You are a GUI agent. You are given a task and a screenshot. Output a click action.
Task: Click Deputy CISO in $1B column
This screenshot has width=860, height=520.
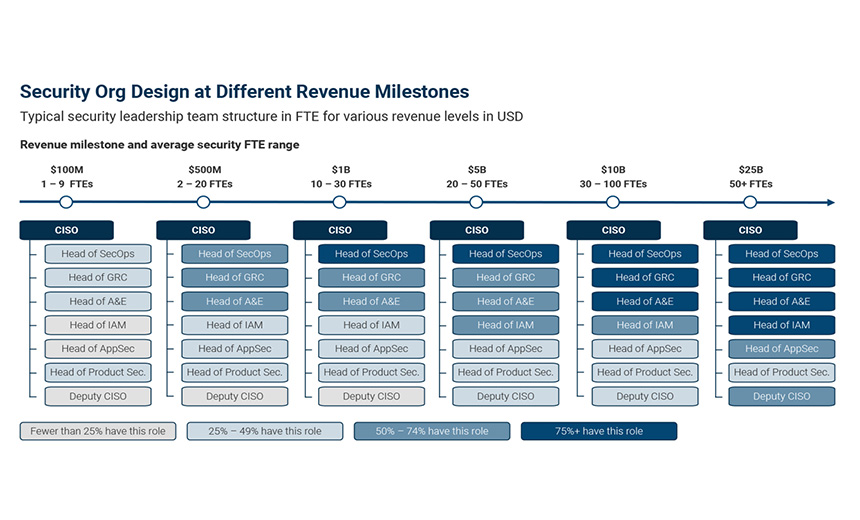371,397
